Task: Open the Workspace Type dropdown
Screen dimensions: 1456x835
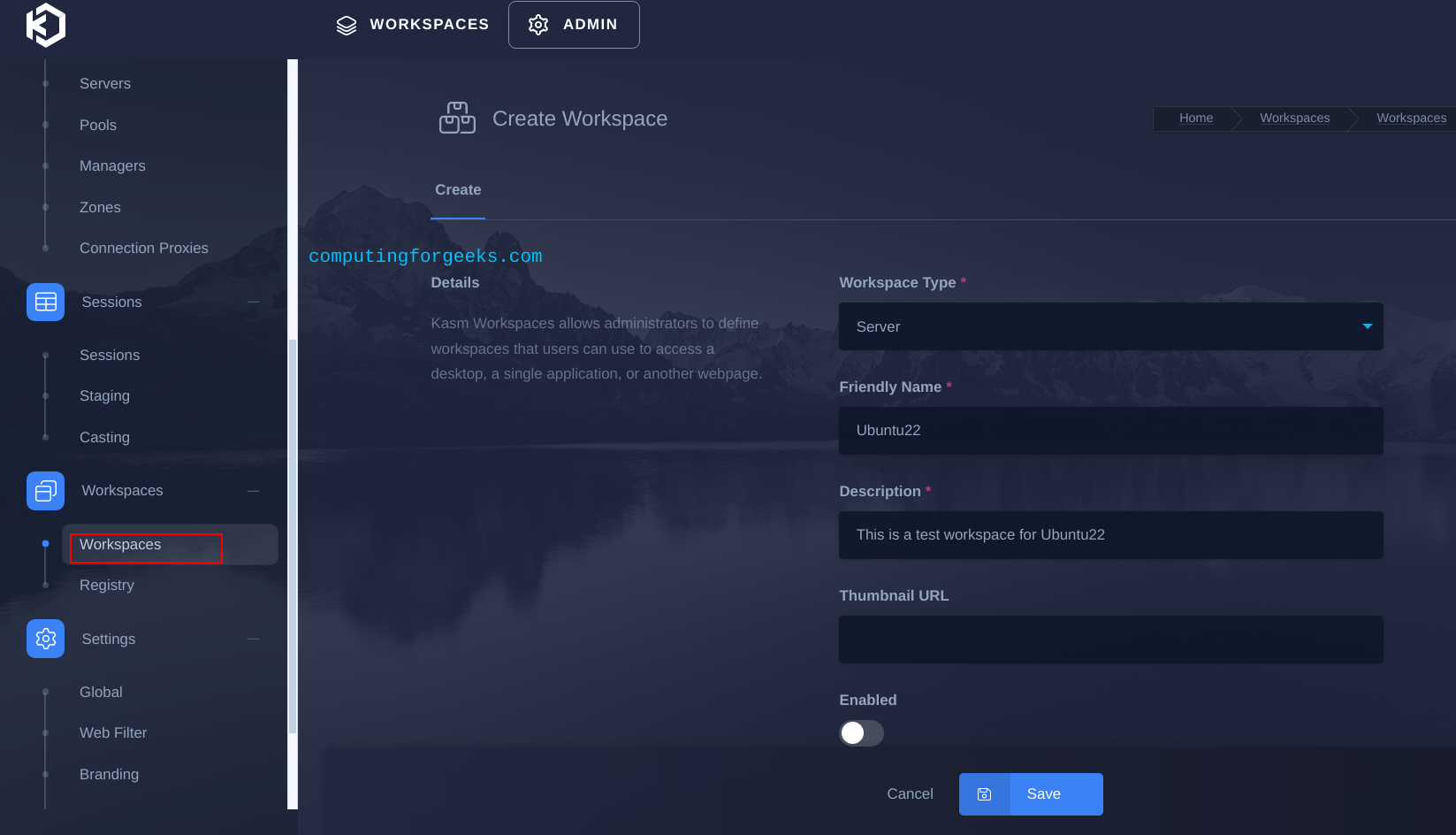Action: (1110, 326)
